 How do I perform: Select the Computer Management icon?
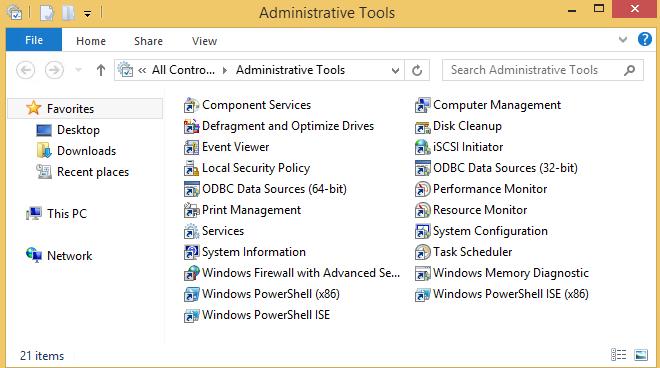point(422,105)
